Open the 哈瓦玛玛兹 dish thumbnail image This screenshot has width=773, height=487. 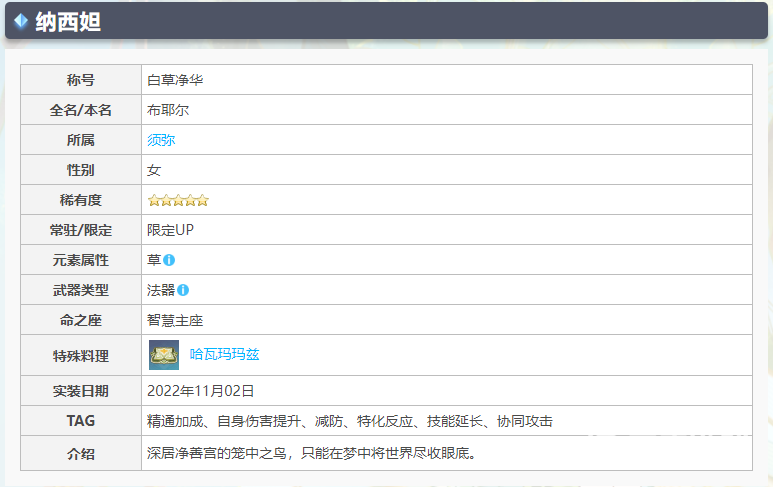[x=164, y=355]
